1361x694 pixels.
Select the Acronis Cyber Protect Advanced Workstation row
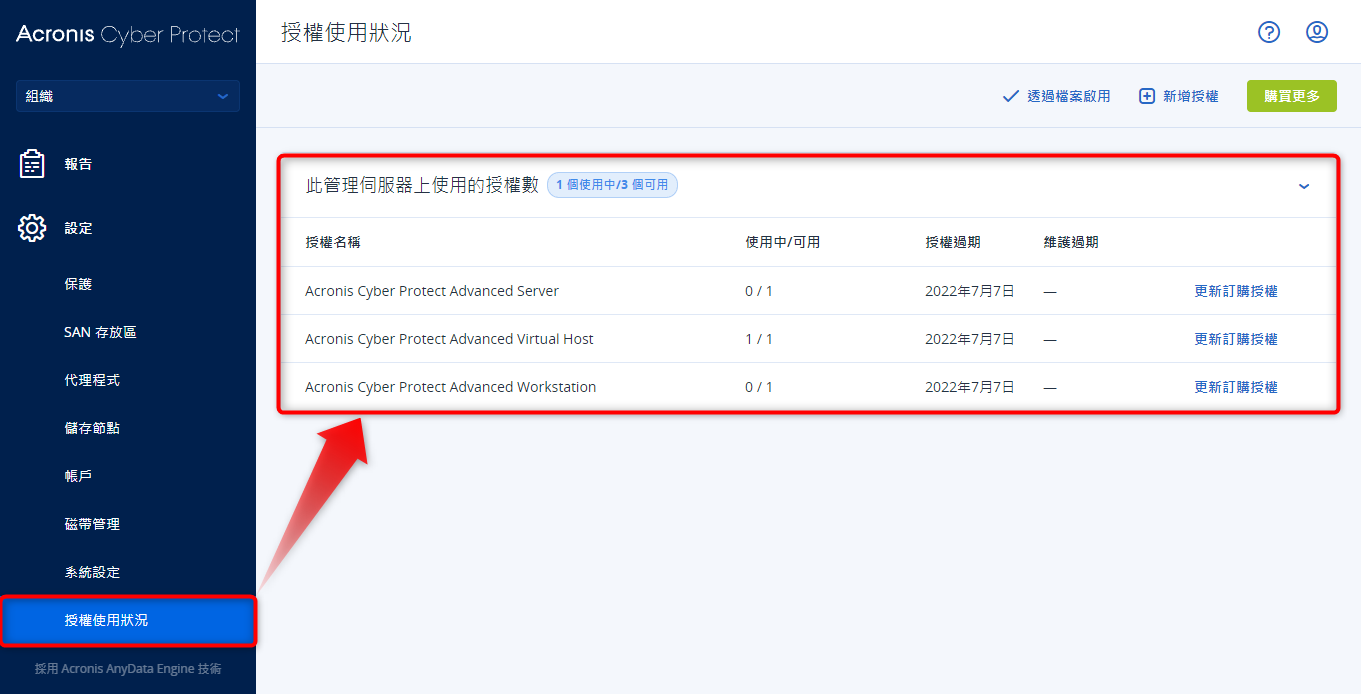click(450, 387)
